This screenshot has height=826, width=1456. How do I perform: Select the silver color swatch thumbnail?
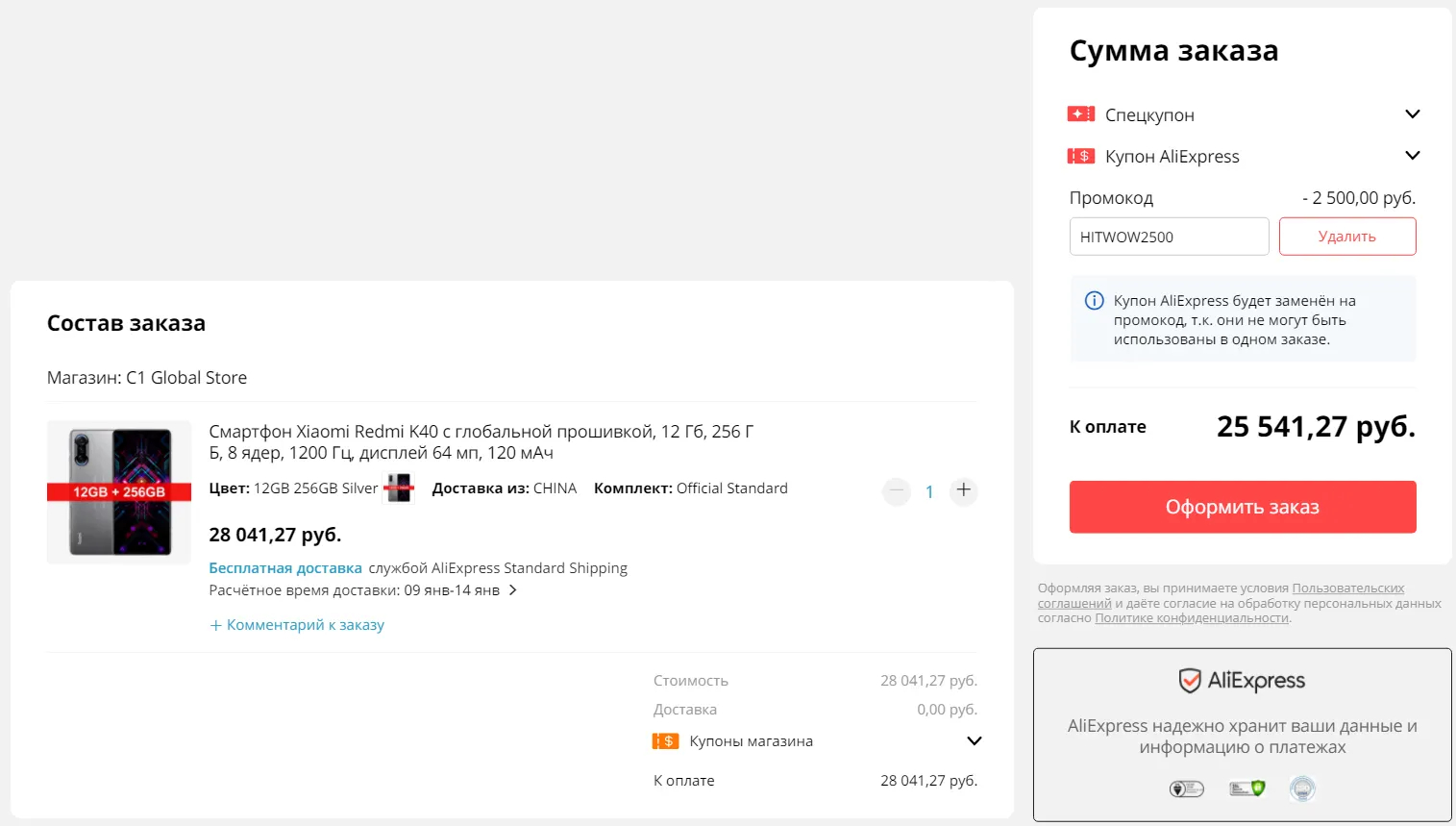[399, 488]
